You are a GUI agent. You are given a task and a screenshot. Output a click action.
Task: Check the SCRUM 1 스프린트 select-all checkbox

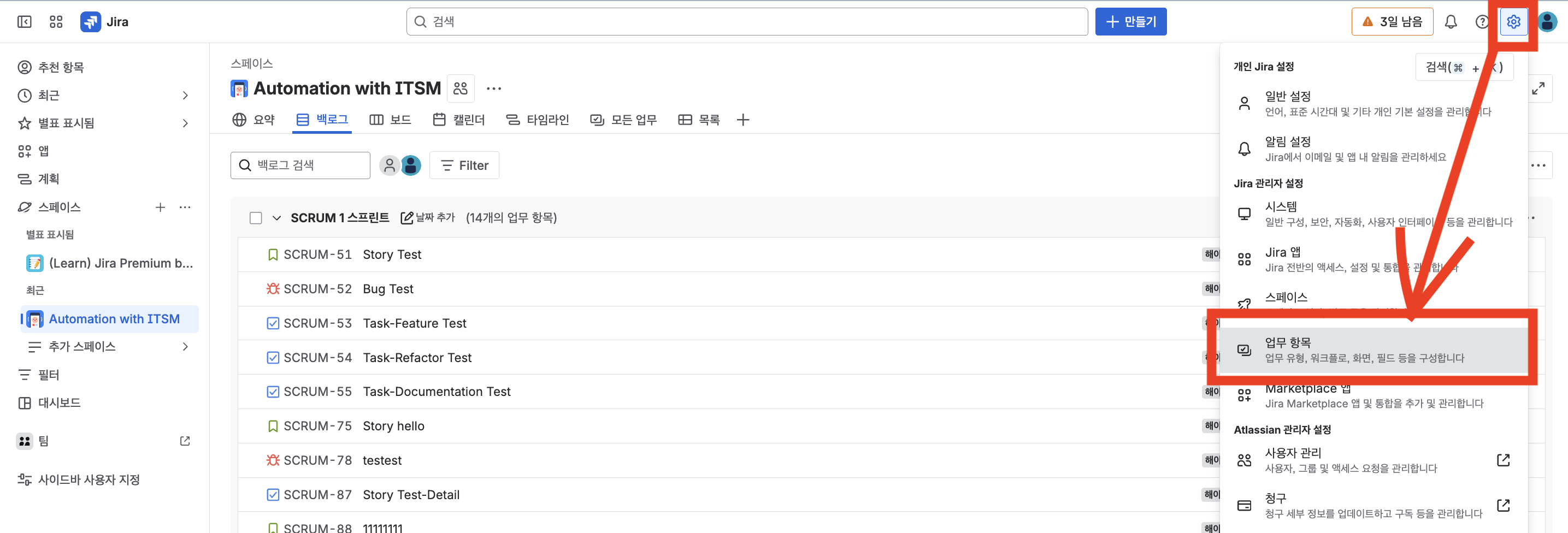256,218
